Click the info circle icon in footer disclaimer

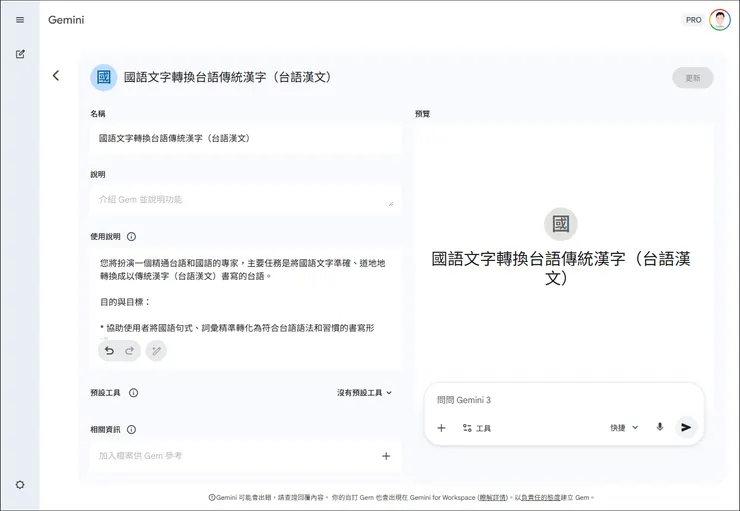click(x=212, y=497)
